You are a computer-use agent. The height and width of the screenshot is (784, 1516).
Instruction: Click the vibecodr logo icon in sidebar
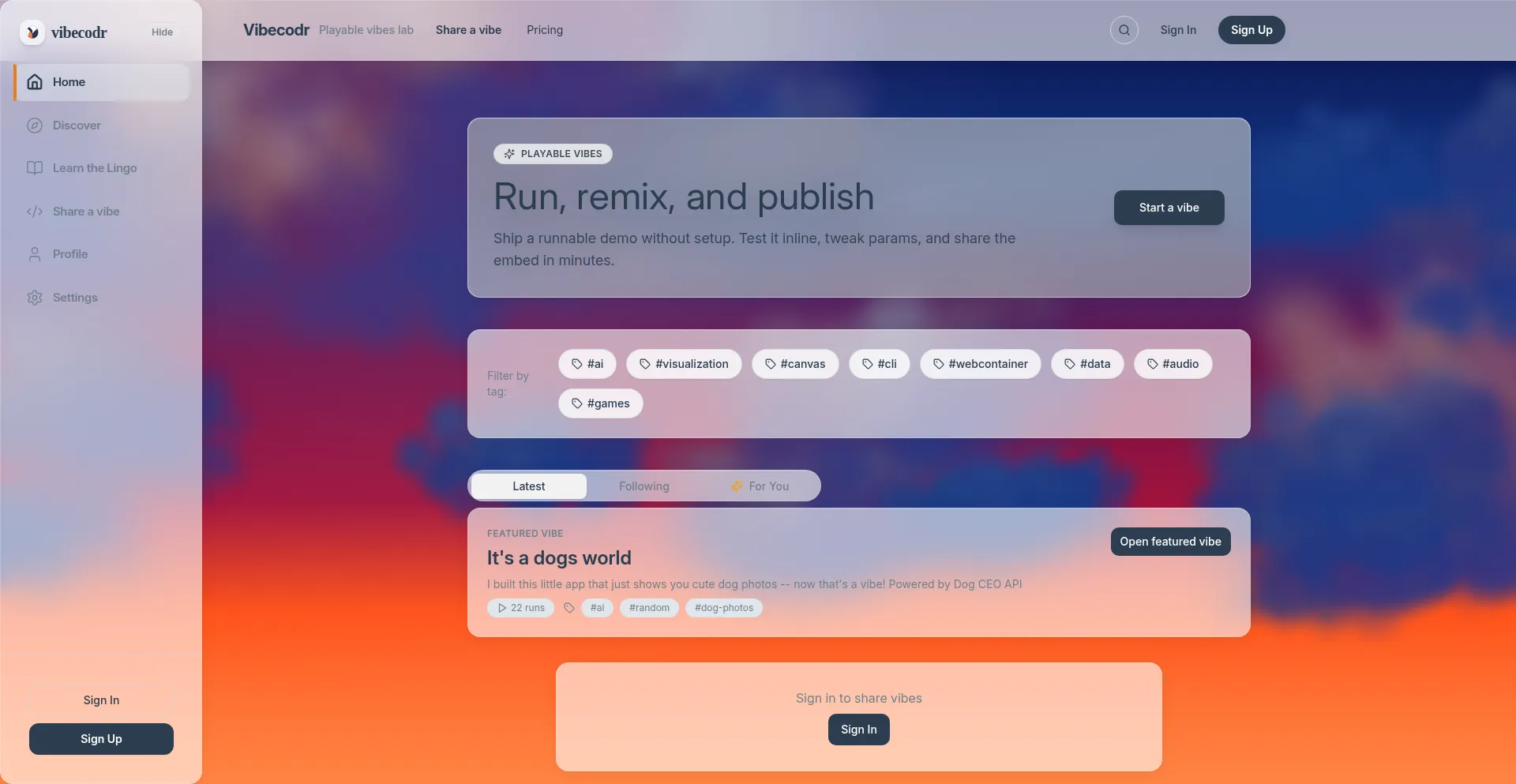tap(32, 32)
